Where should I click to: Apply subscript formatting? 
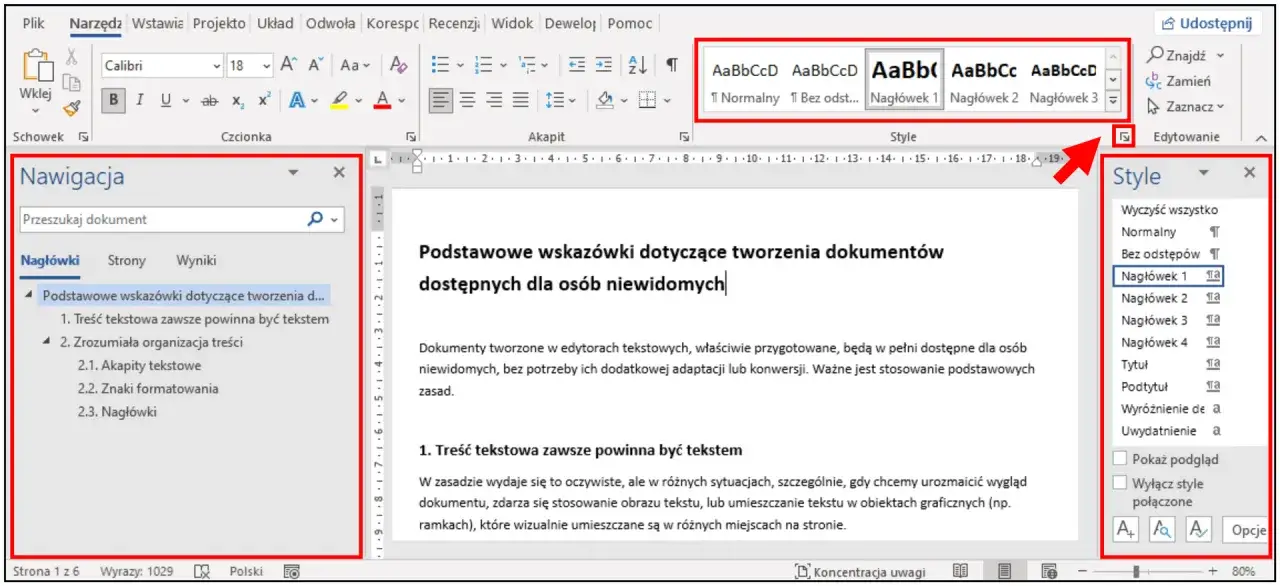tap(238, 100)
